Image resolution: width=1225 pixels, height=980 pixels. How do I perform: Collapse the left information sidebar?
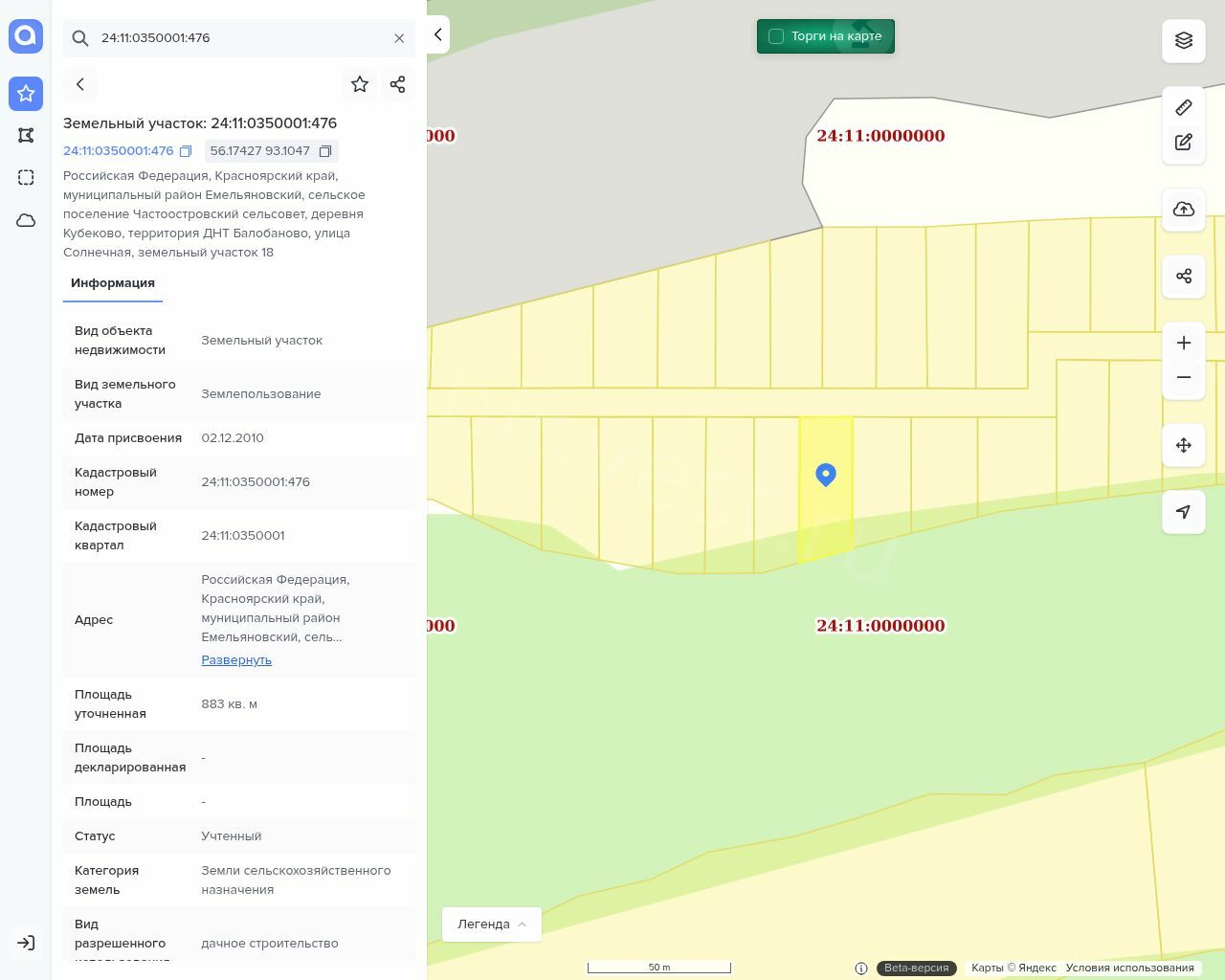(x=438, y=34)
